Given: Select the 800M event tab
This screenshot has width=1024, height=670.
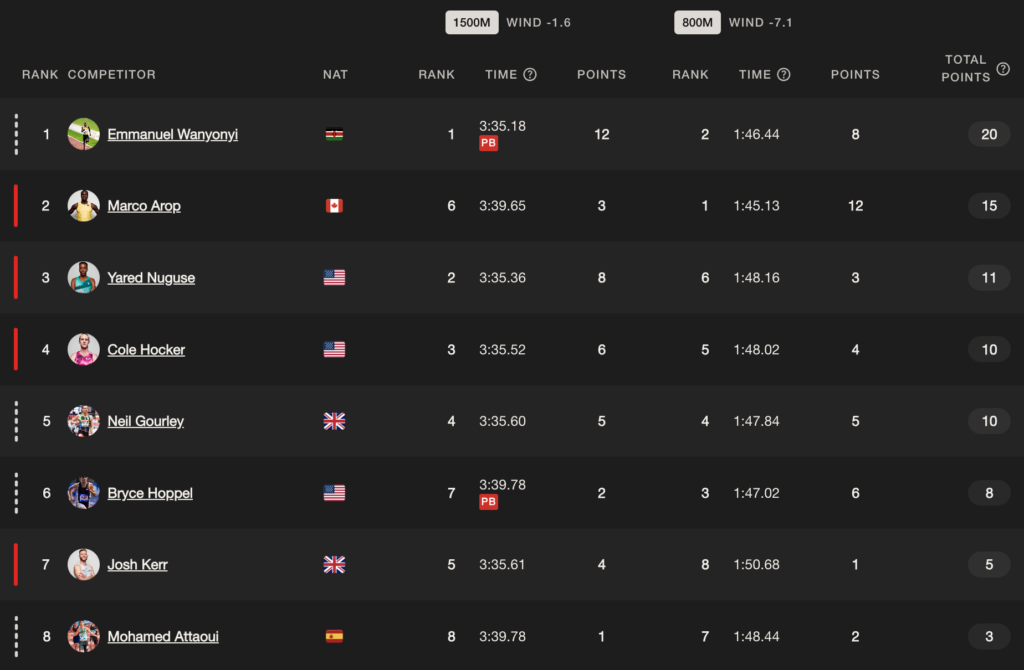Looking at the screenshot, I should point(697,22).
